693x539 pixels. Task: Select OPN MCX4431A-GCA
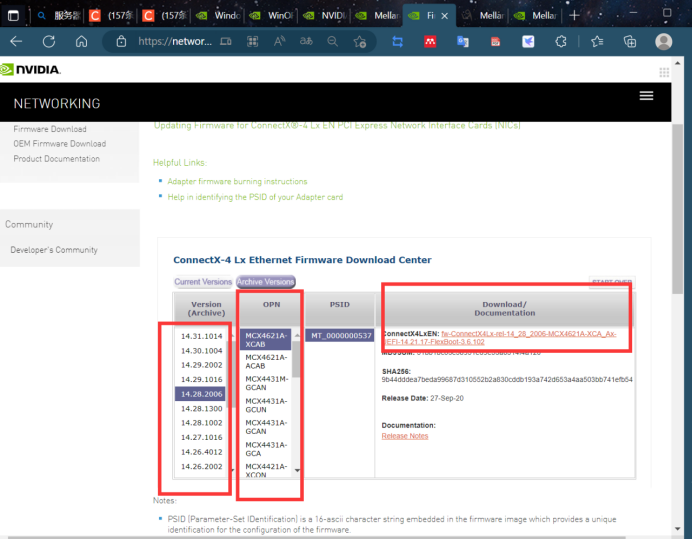tap(266, 449)
